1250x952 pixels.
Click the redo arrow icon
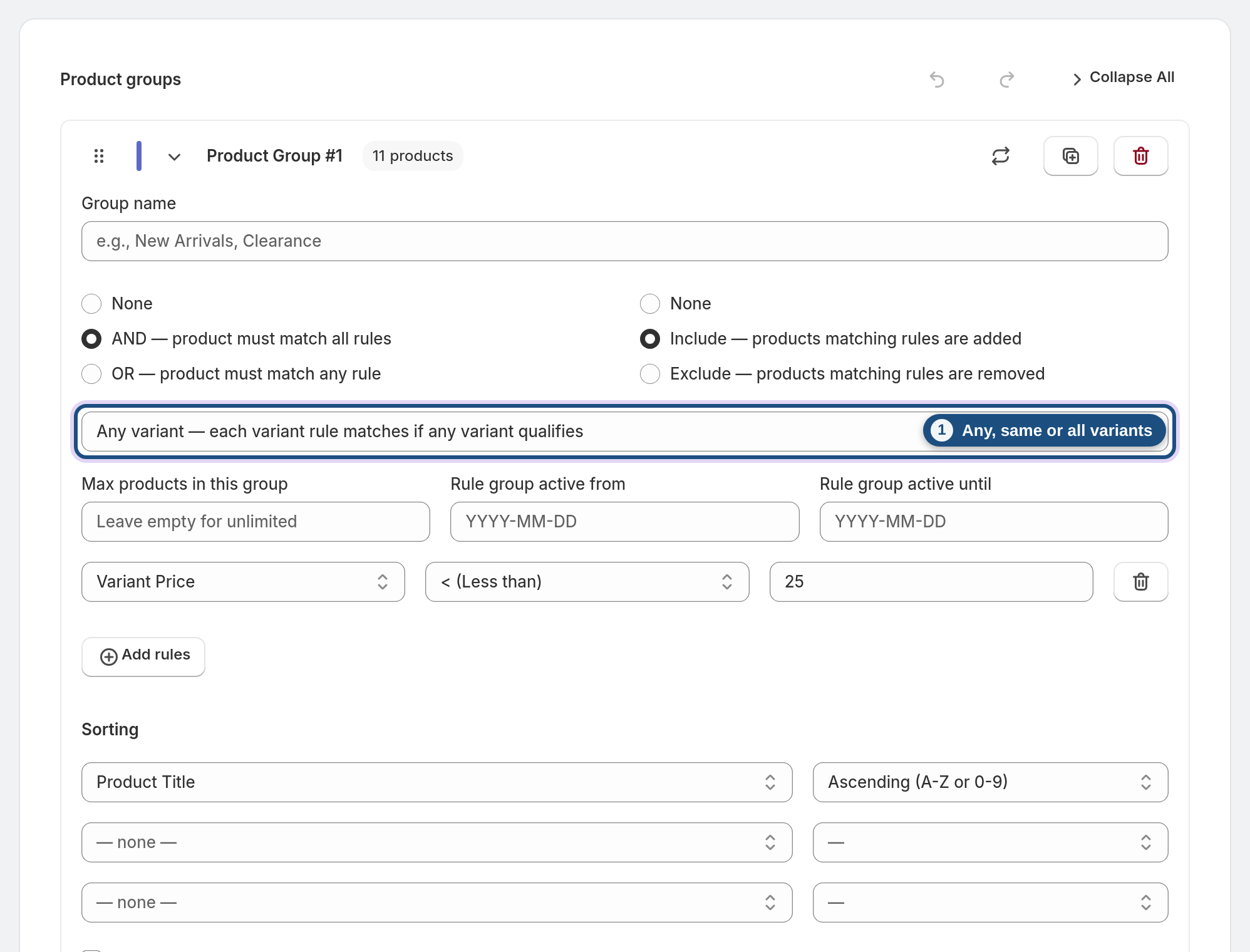pyautogui.click(x=1007, y=80)
